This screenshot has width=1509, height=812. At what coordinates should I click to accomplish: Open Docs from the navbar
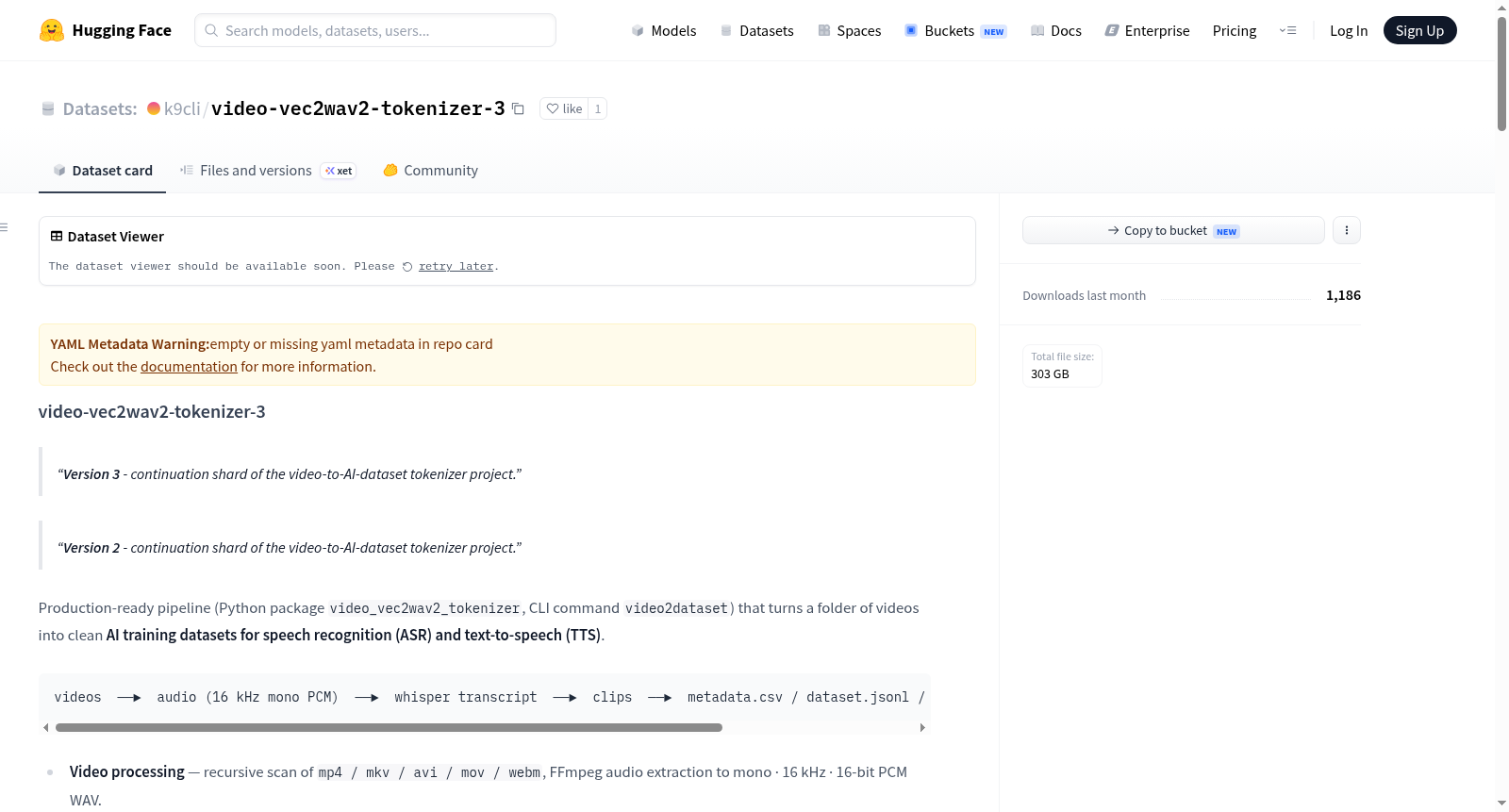(x=1056, y=30)
